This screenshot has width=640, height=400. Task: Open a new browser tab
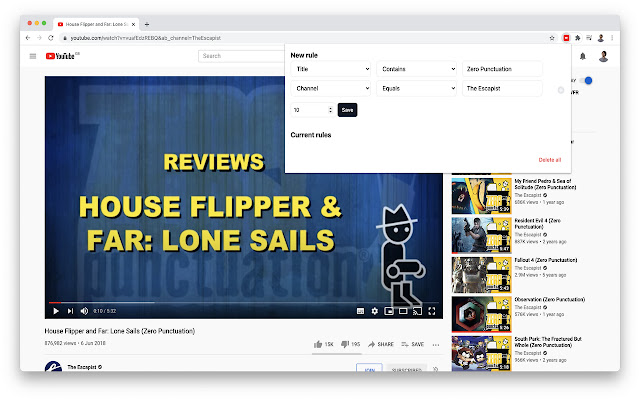(147, 24)
